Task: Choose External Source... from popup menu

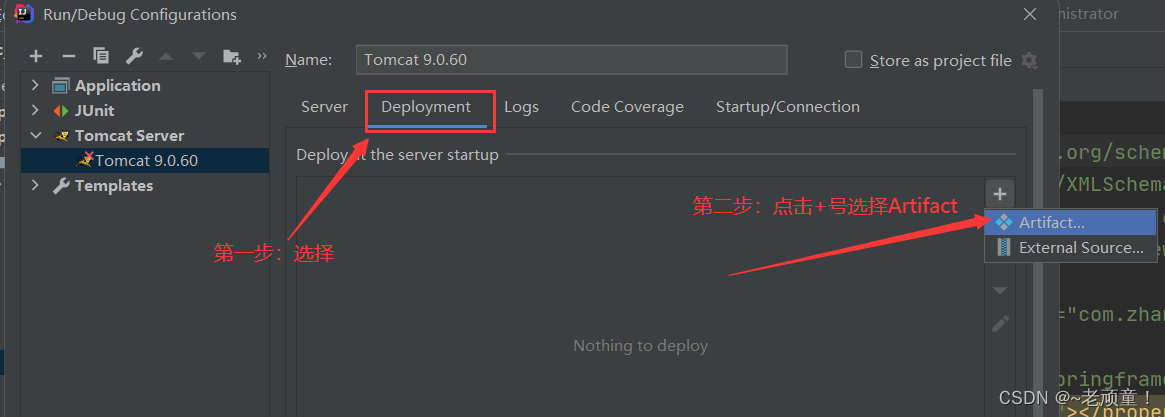Action: (1071, 248)
